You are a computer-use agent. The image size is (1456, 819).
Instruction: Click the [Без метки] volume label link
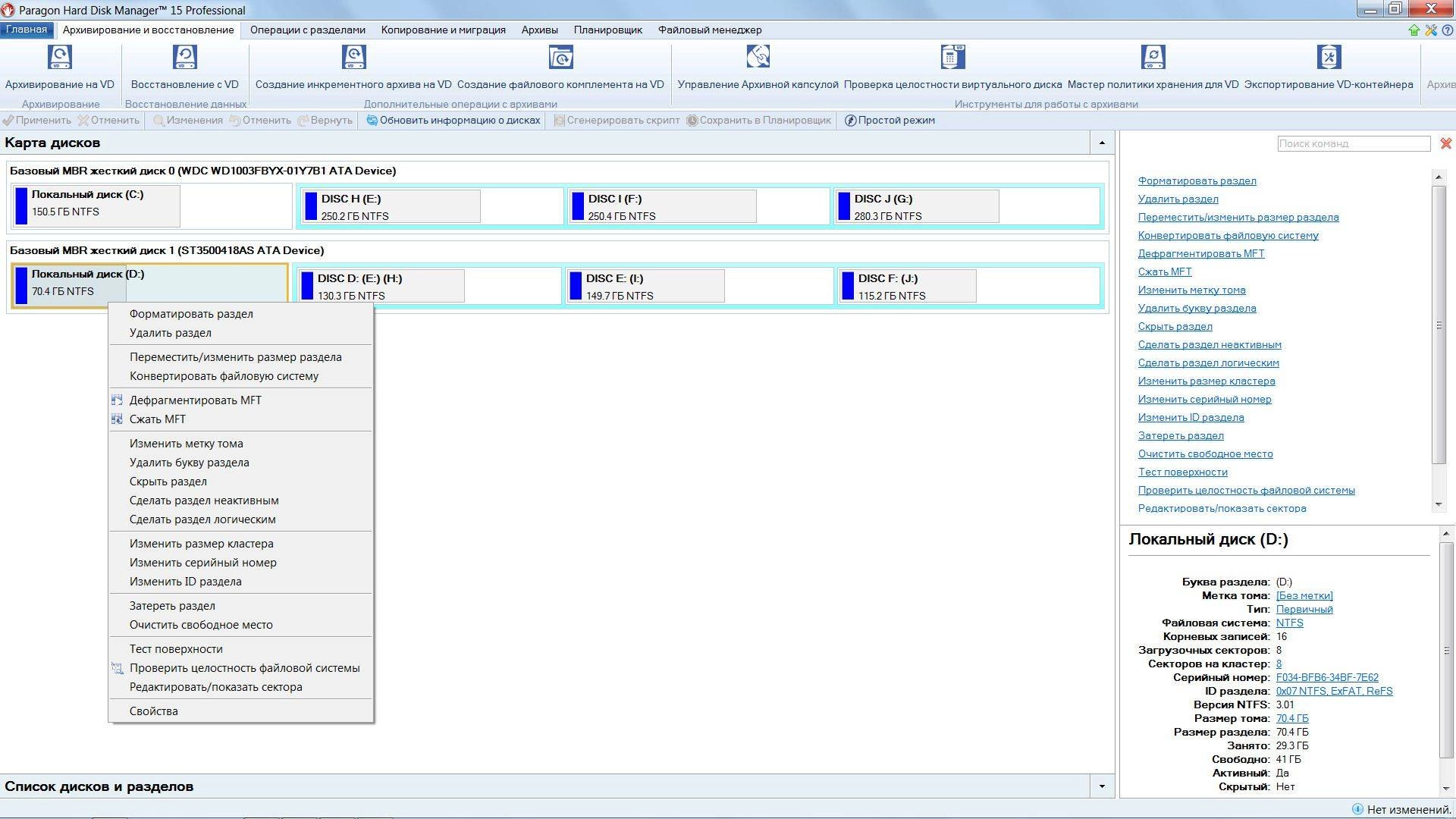tap(1304, 596)
